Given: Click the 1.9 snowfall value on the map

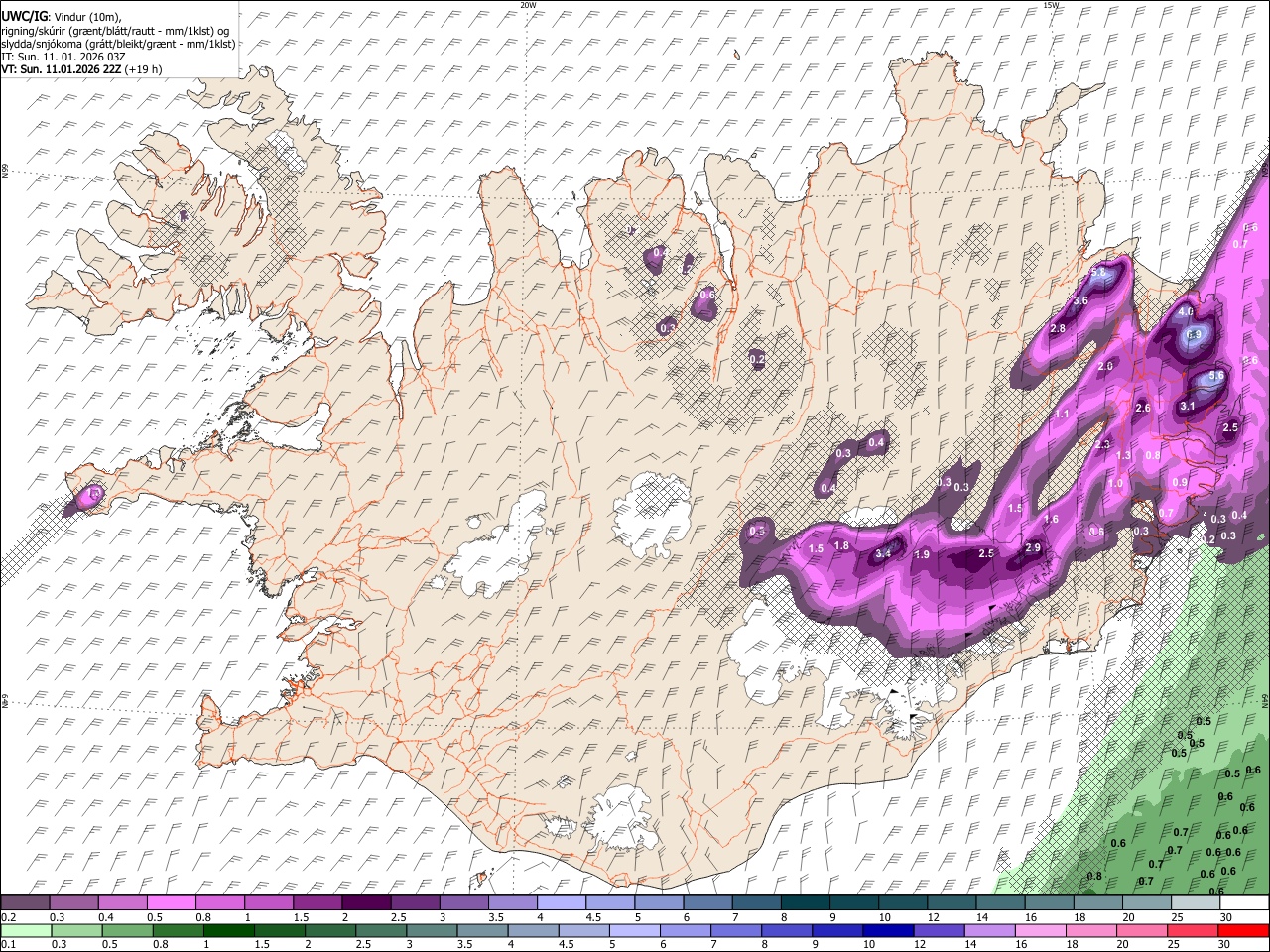Looking at the screenshot, I should [x=921, y=554].
